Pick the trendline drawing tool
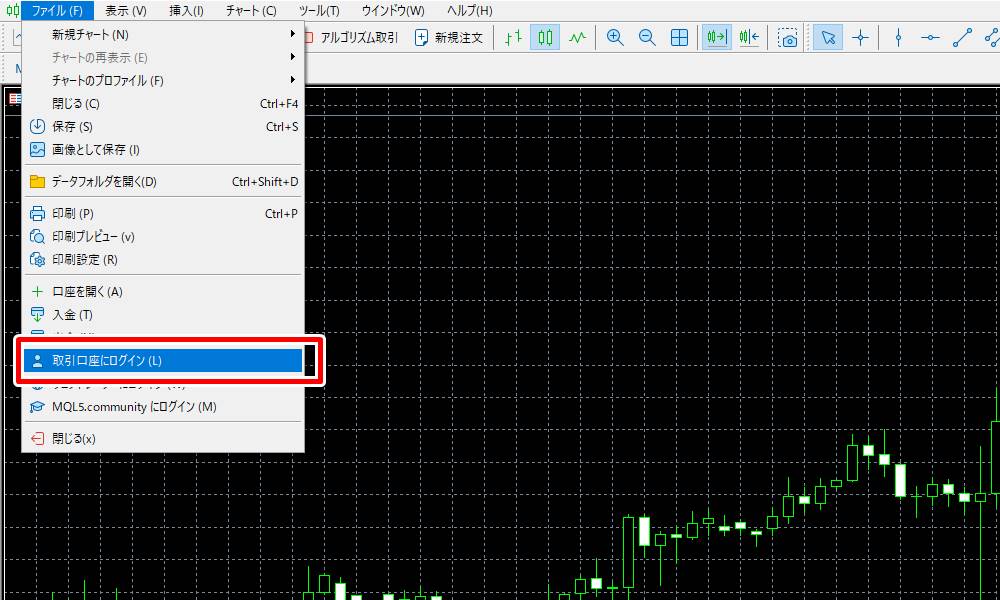This screenshot has width=1000, height=600. pos(962,38)
